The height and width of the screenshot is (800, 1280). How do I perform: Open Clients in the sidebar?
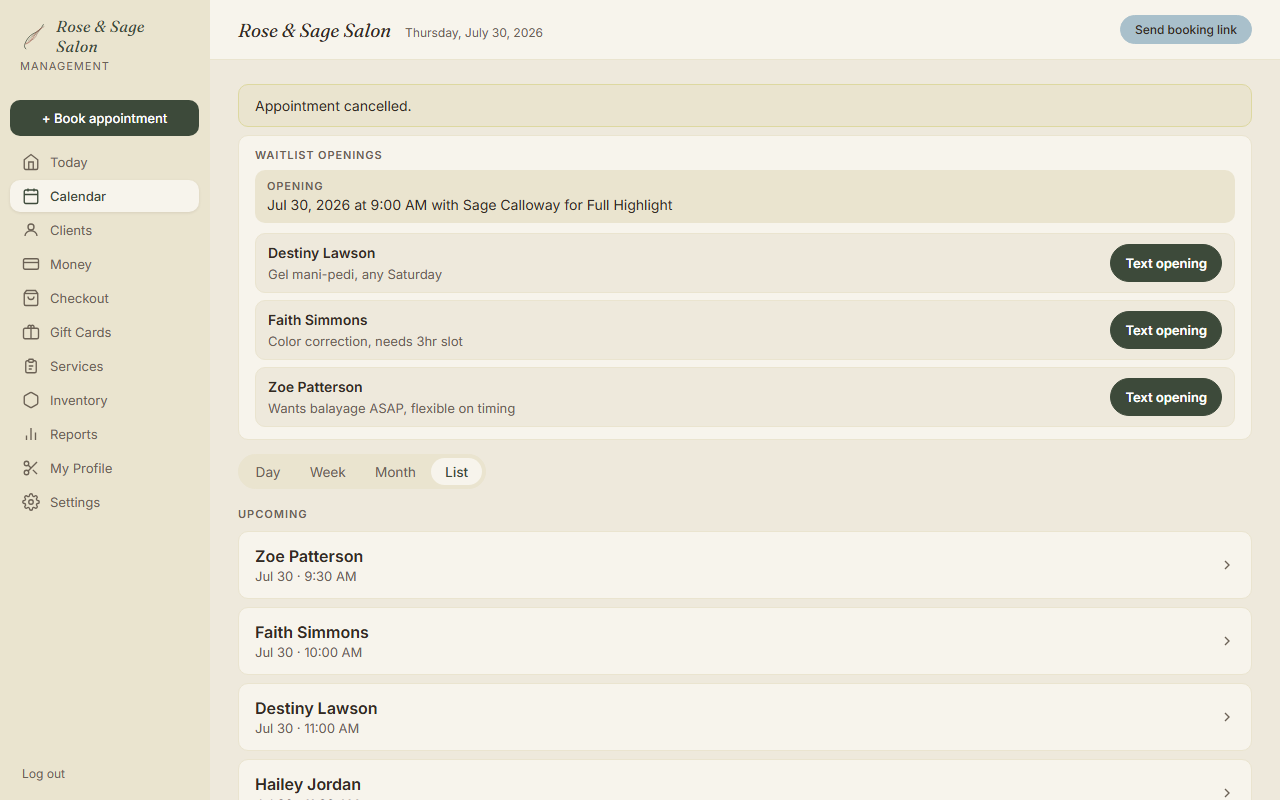104,230
